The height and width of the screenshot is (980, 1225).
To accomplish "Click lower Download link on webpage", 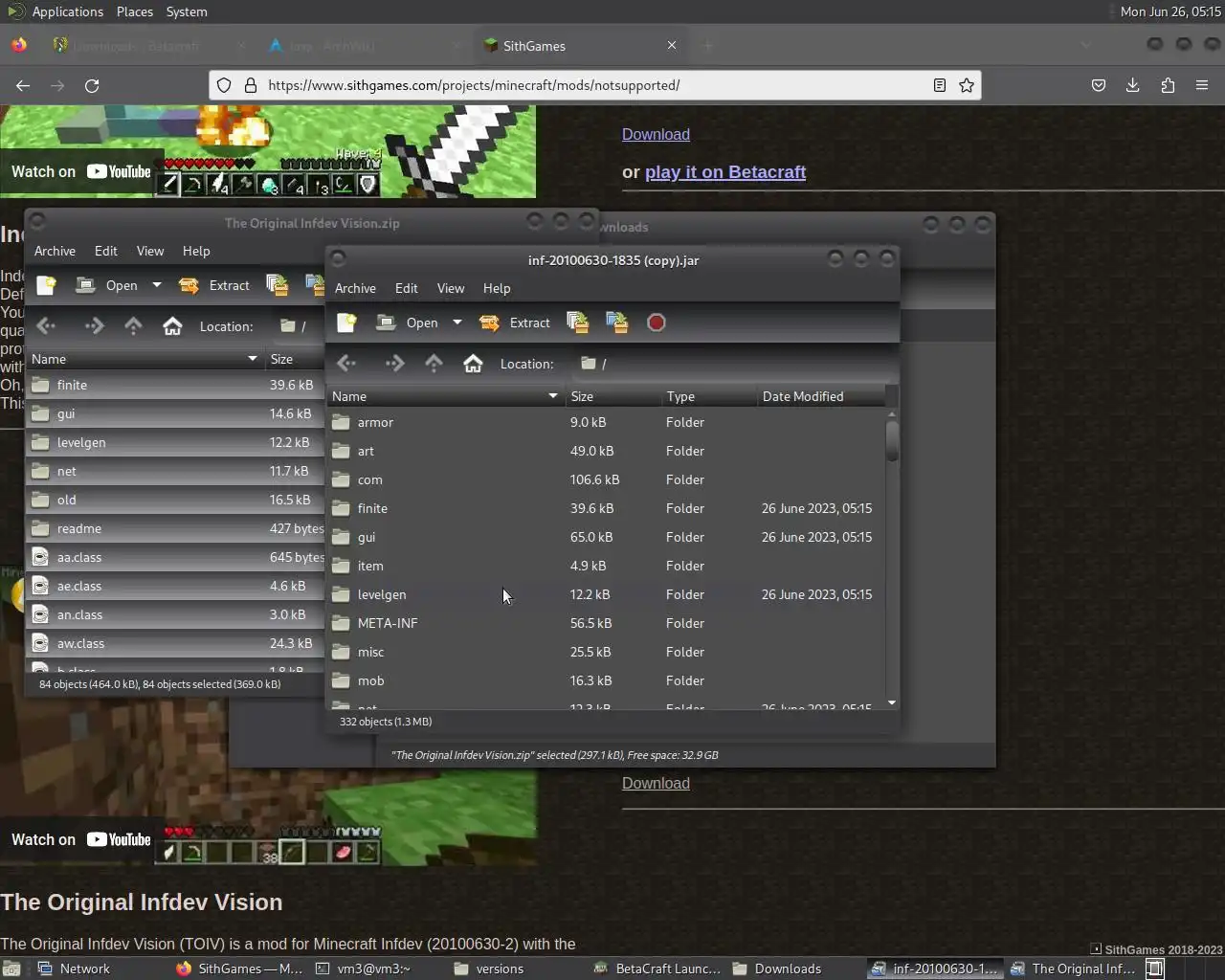I will tap(656, 784).
